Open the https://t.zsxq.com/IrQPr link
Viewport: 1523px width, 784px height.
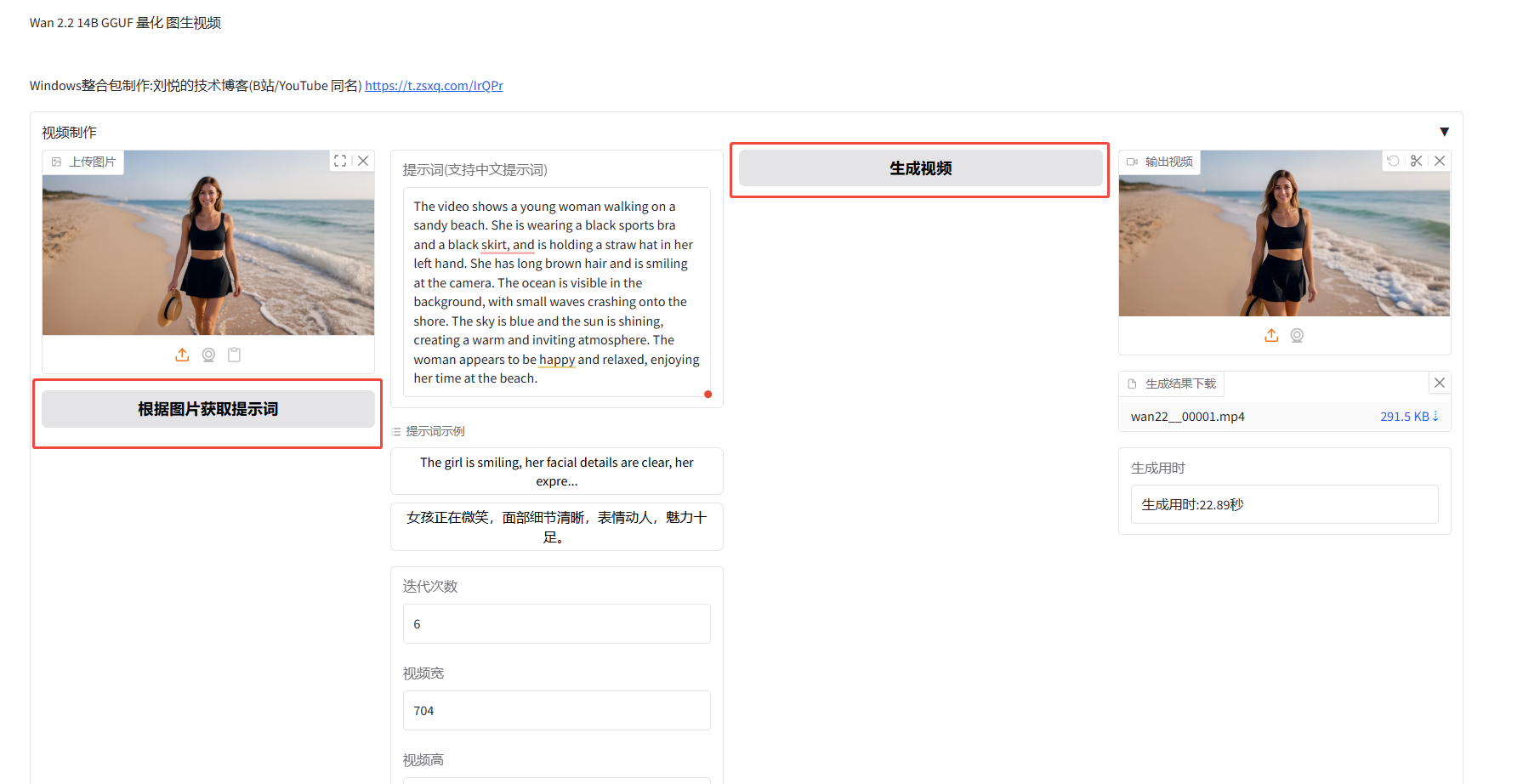pos(434,85)
